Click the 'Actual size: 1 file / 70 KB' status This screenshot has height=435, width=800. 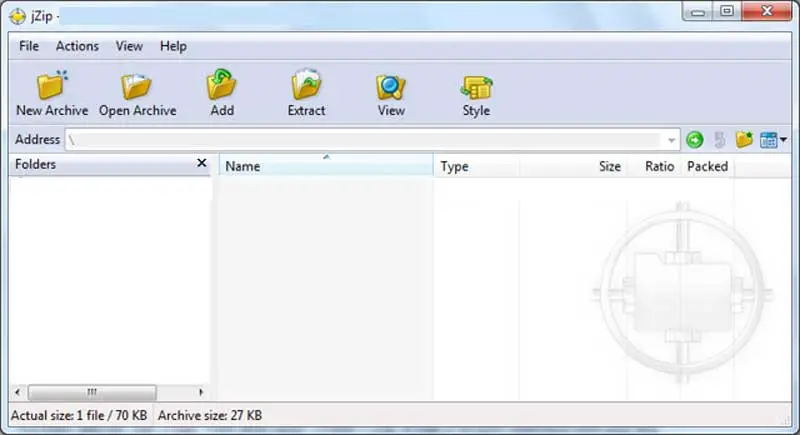point(79,416)
